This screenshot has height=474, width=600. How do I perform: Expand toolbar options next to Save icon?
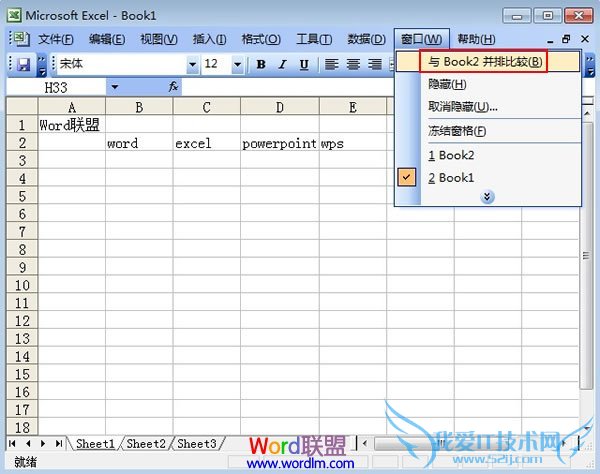(x=42, y=65)
